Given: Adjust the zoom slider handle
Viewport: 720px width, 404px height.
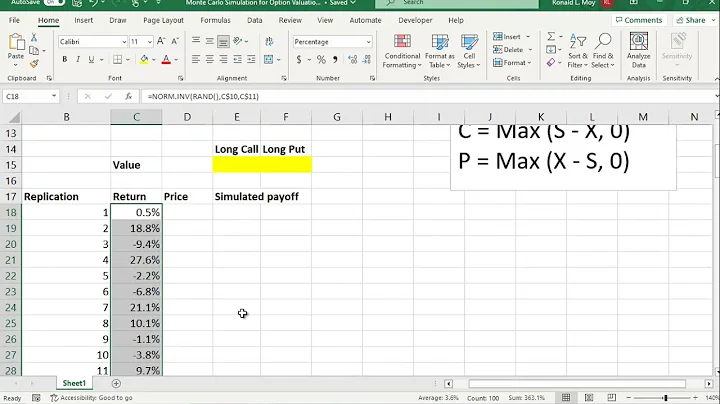Looking at the screenshot, I should pyautogui.click(x=665, y=398).
